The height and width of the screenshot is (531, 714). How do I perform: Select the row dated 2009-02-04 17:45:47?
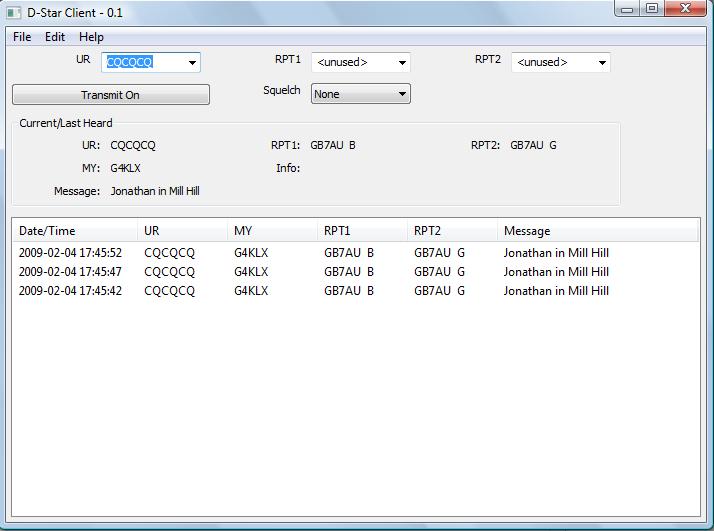pos(355,272)
